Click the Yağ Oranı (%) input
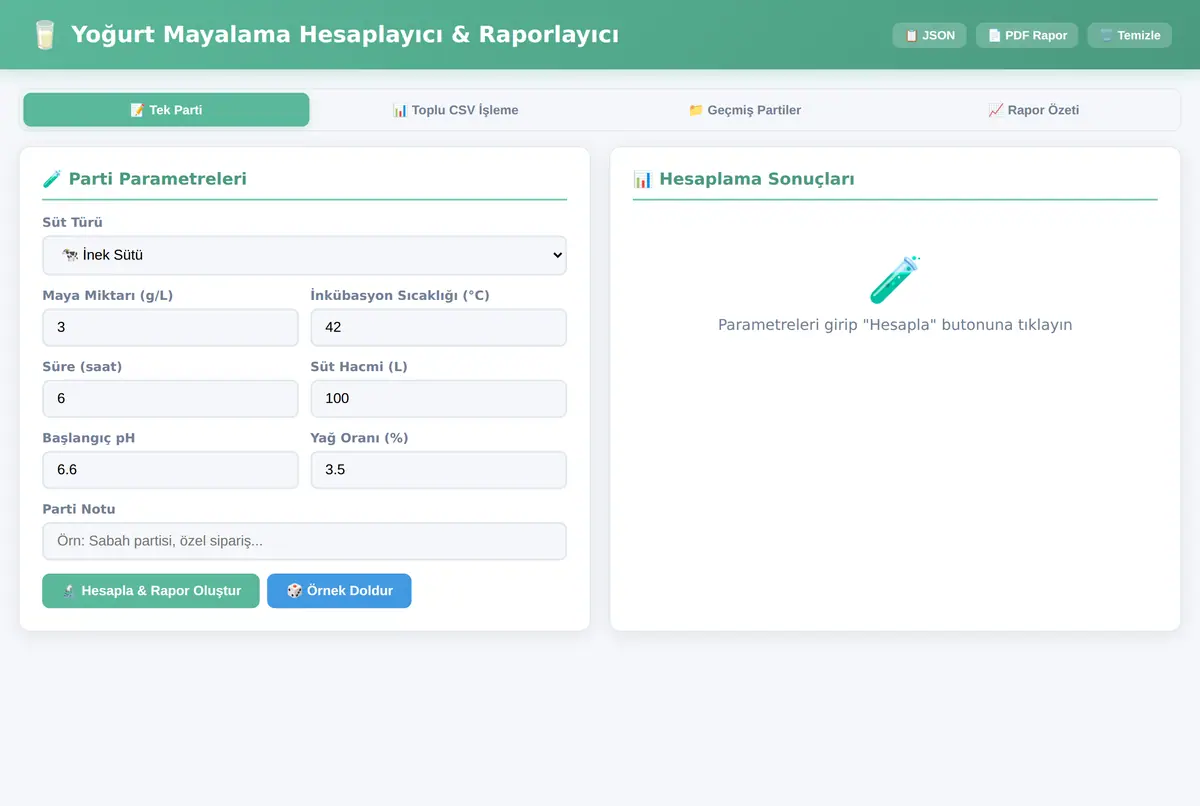 click(438, 469)
